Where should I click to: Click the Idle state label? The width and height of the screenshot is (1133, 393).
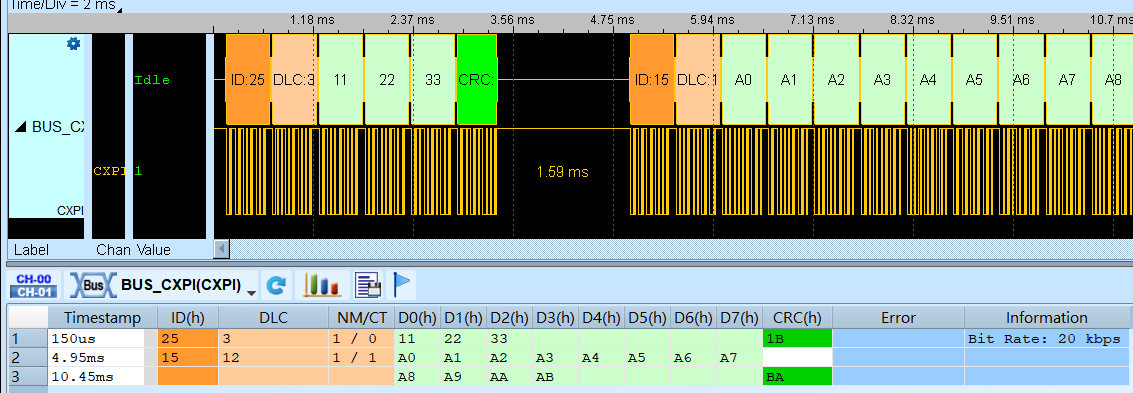point(152,80)
